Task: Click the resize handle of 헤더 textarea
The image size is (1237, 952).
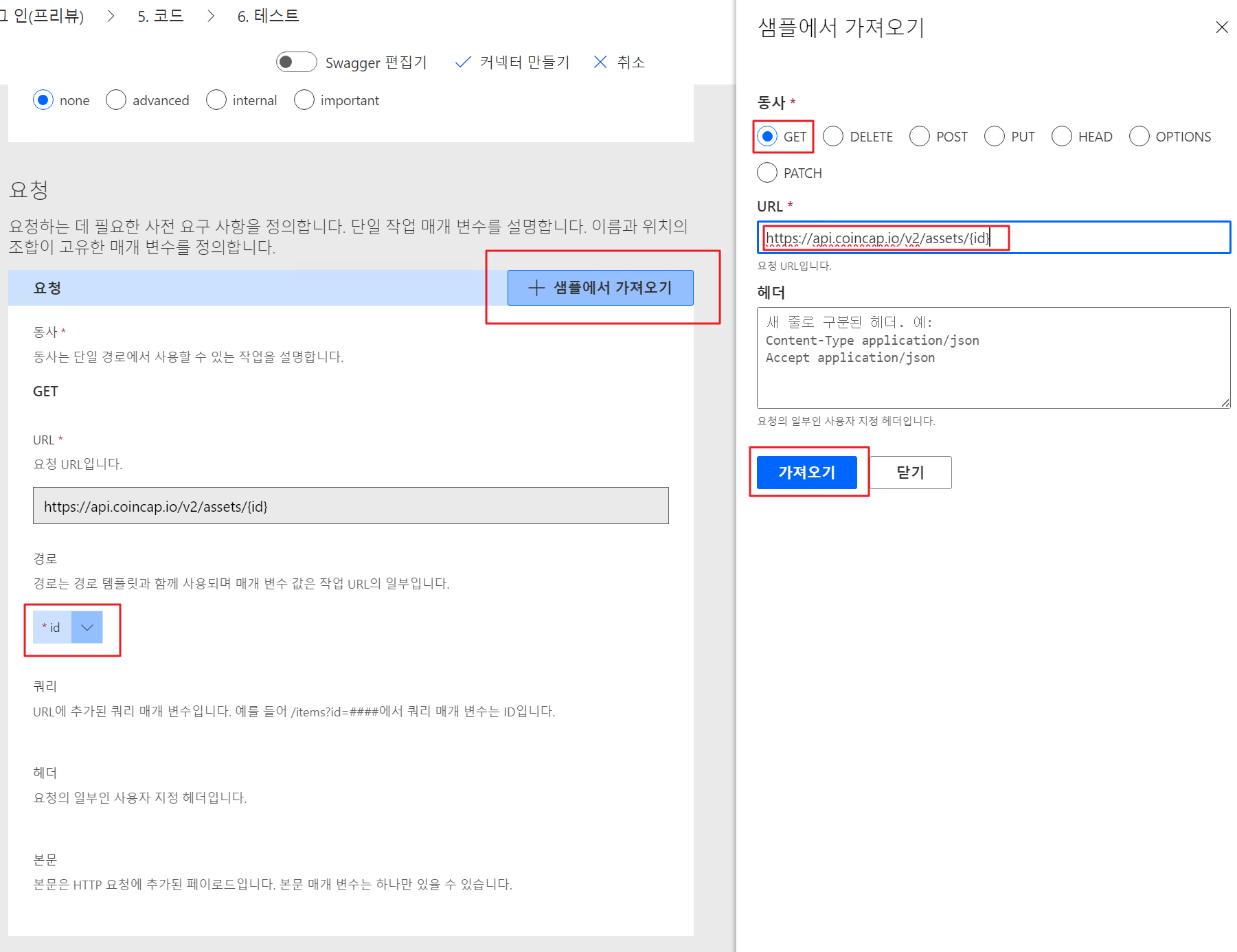Action: click(x=1225, y=403)
